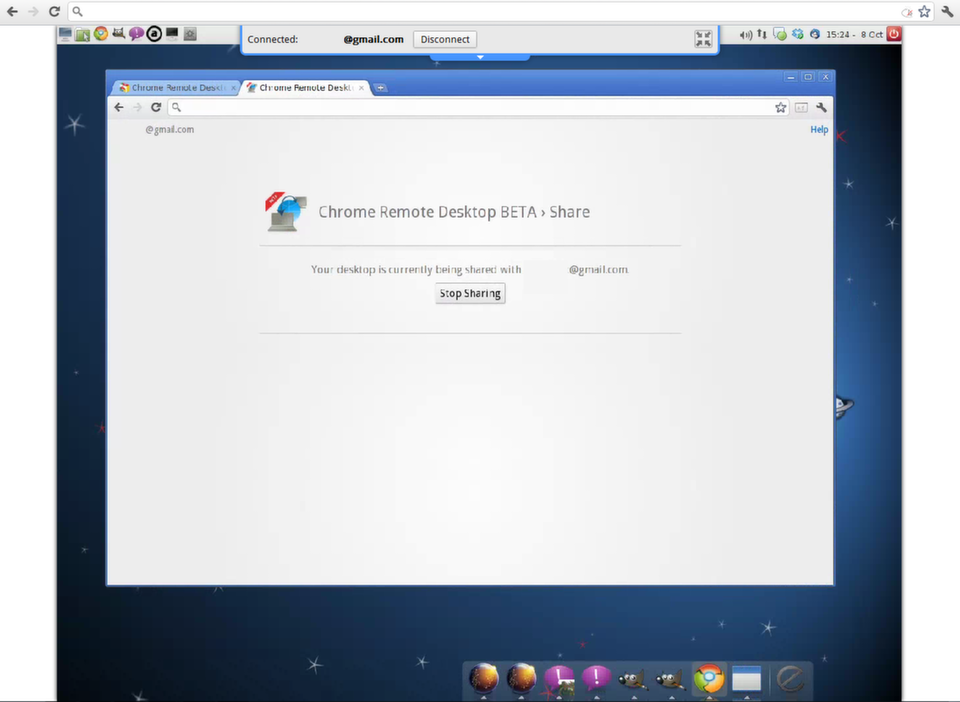The width and height of the screenshot is (960, 702).
Task: Focus the outer browser's address bar
Action: pyautogui.click(x=490, y=11)
